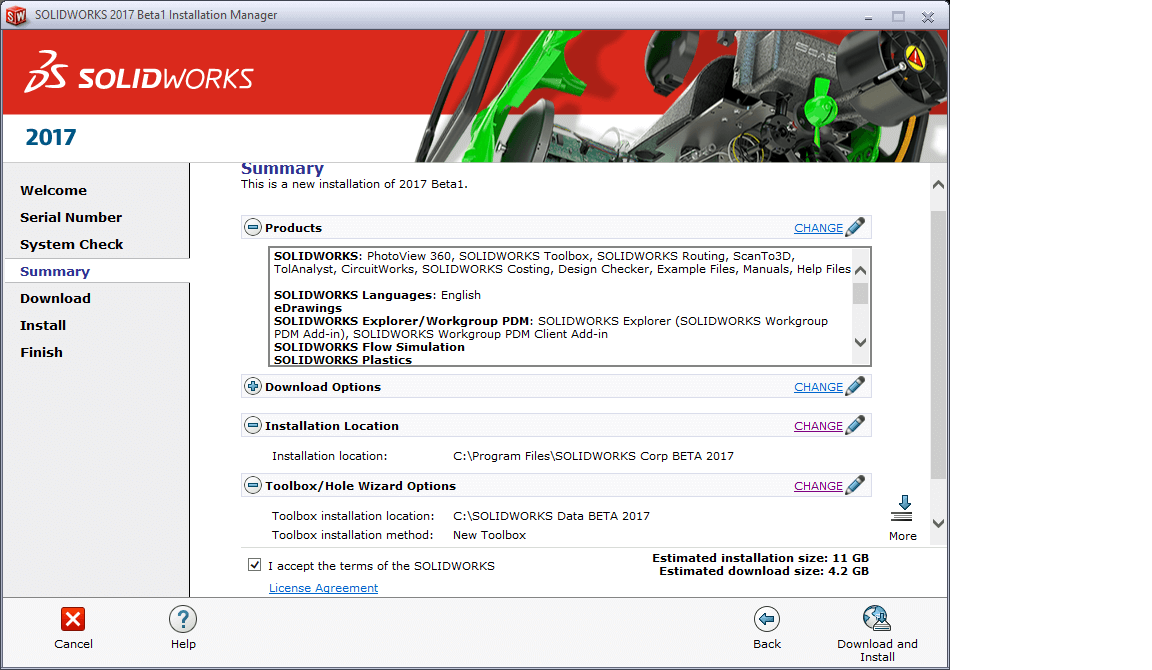
Task: Click the SOLIDWORKS Flow Simulation product entry
Action: (x=370, y=347)
